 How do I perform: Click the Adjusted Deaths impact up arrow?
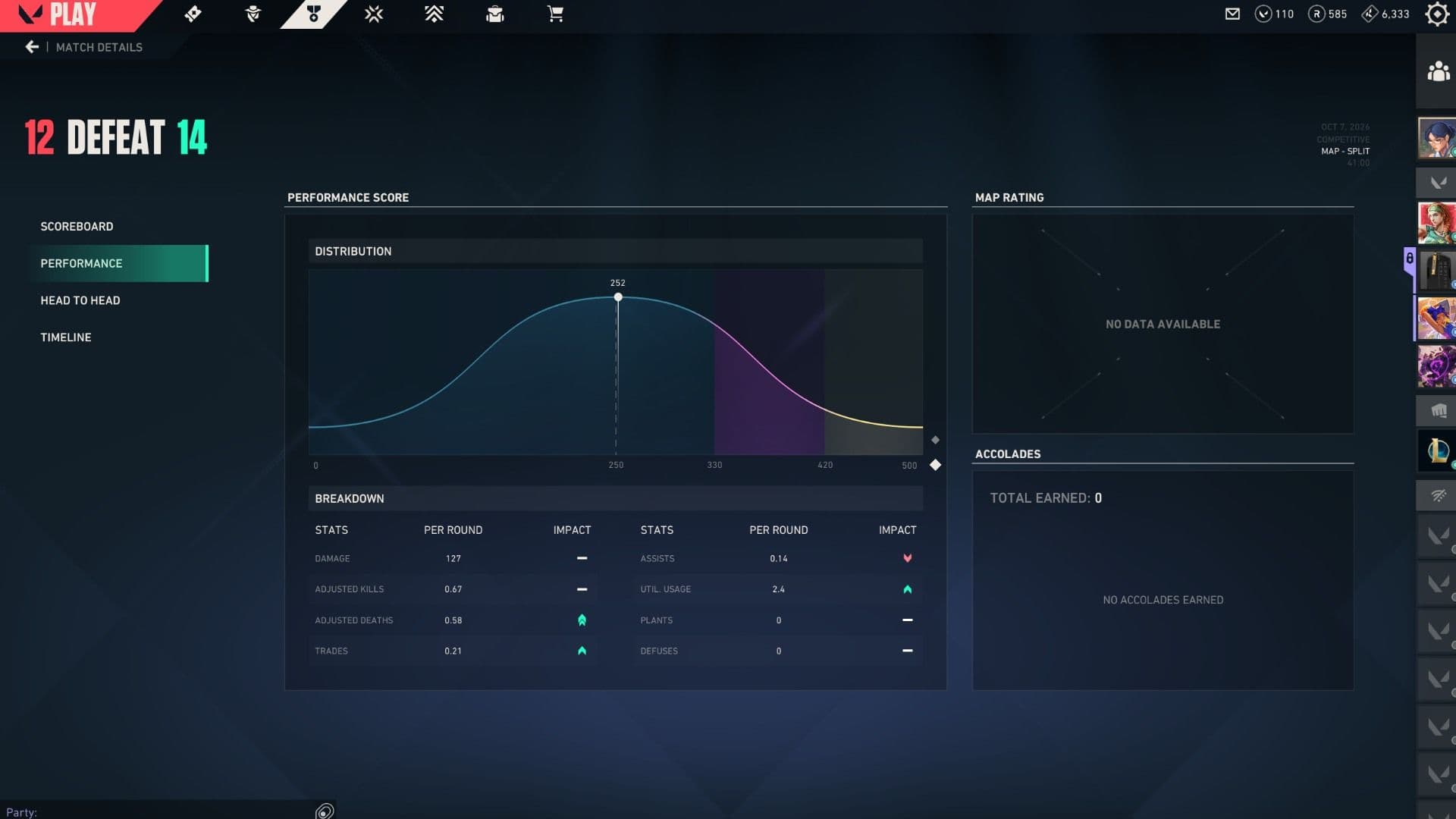coord(582,620)
